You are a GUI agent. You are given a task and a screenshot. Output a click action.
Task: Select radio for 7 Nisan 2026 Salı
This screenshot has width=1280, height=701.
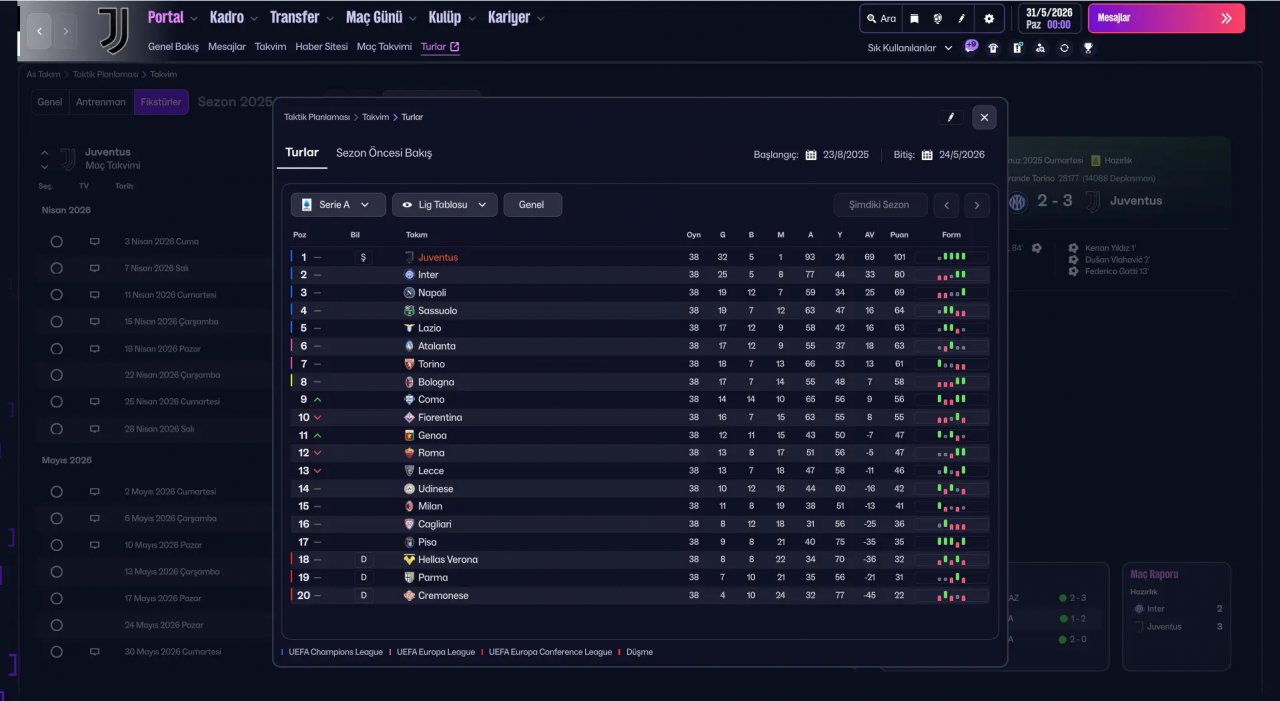coord(56,268)
